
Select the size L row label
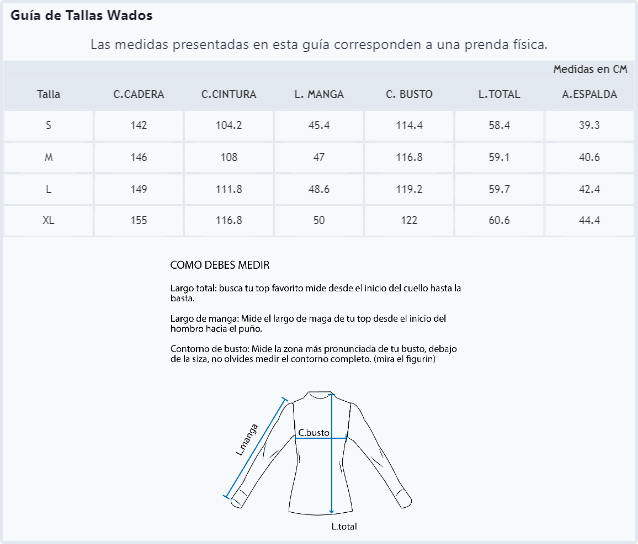pos(48,189)
